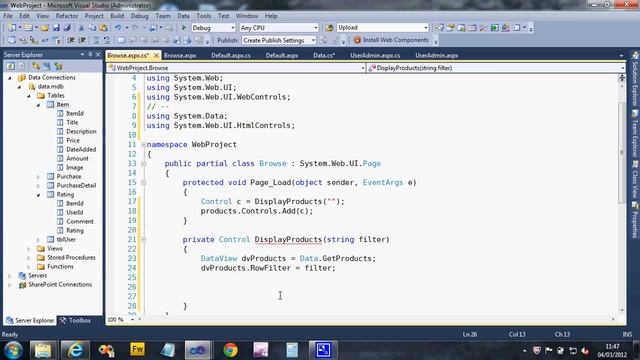This screenshot has height=360, width=640.
Task: Click the Uncomment selected lines icon
Action: [x=107, y=40]
